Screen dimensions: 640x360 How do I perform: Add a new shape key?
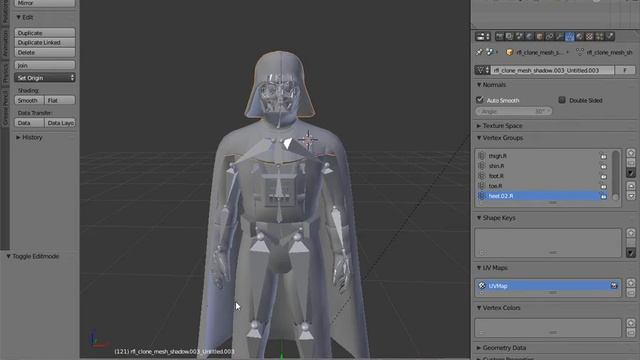click(631, 233)
